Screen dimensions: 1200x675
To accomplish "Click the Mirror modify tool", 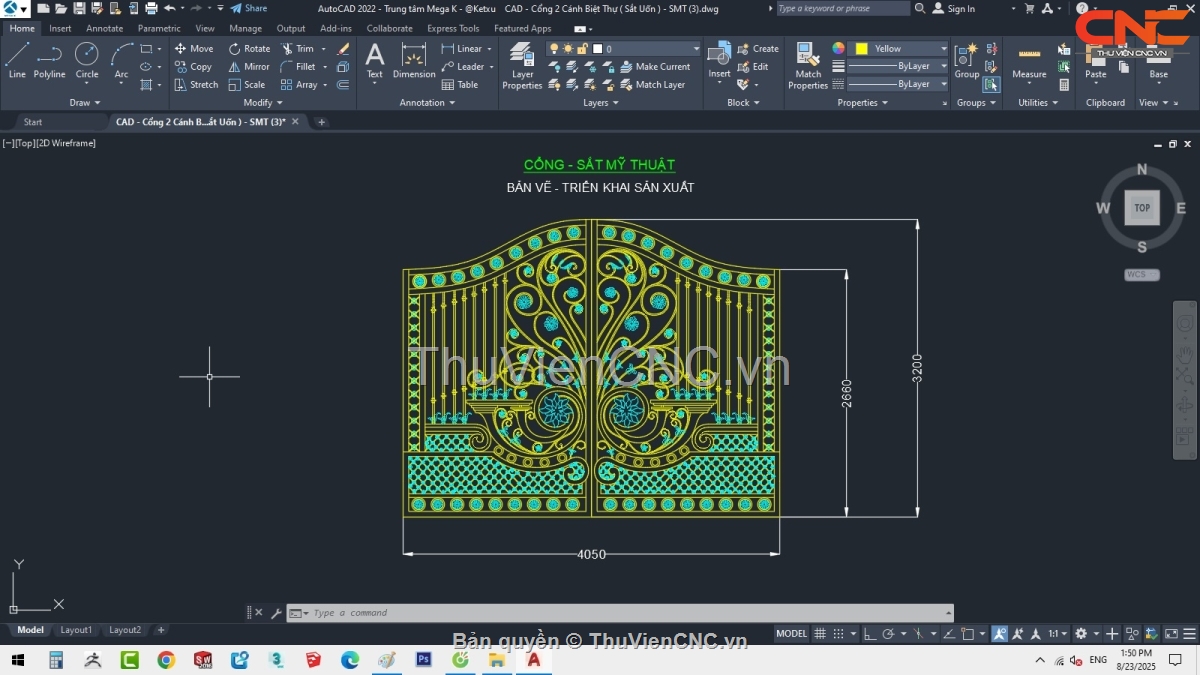I will click(x=248, y=67).
